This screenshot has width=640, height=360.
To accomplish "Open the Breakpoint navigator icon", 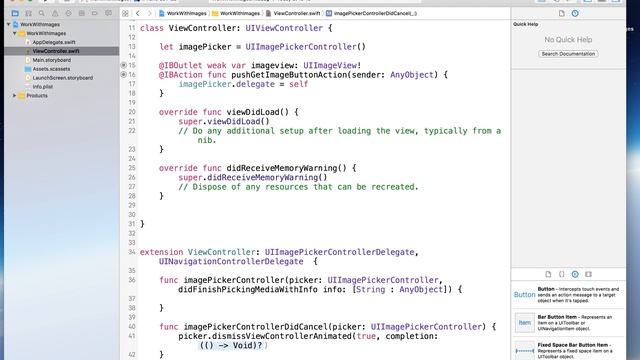I will click(x=95, y=13).
